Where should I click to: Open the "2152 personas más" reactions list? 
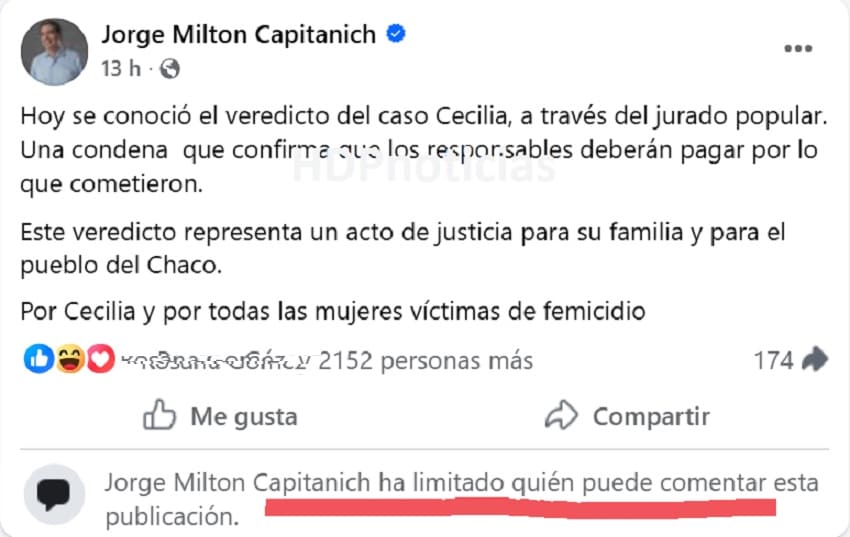[x=425, y=360]
